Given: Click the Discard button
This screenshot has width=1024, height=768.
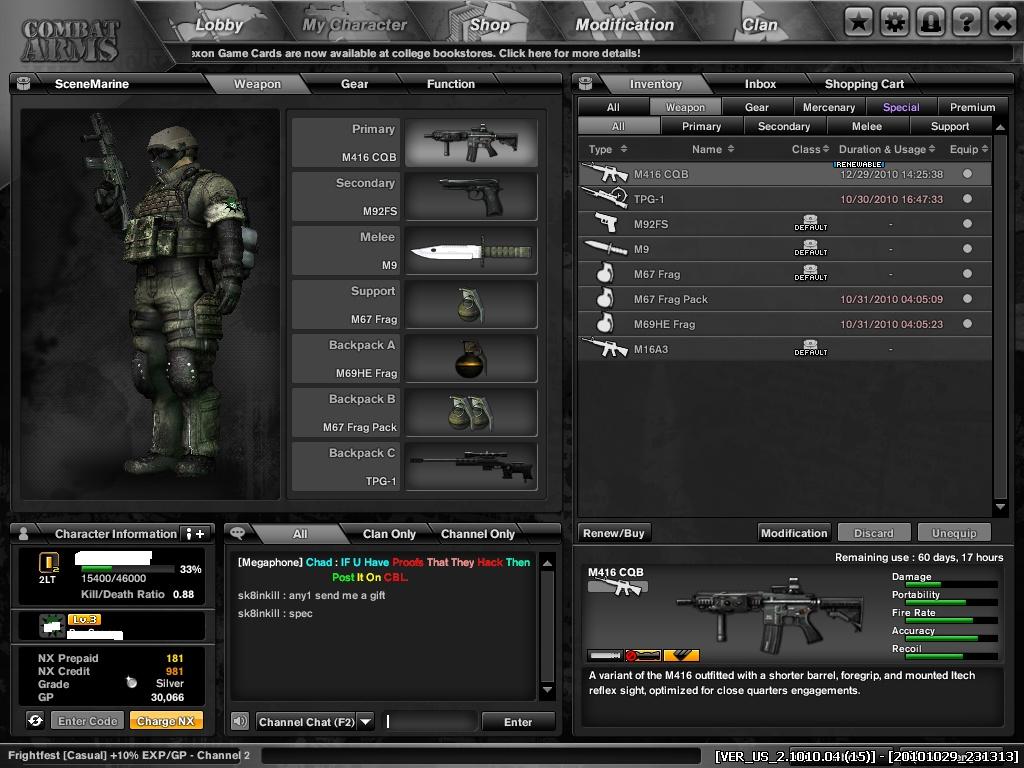Looking at the screenshot, I should pyautogui.click(x=874, y=533).
